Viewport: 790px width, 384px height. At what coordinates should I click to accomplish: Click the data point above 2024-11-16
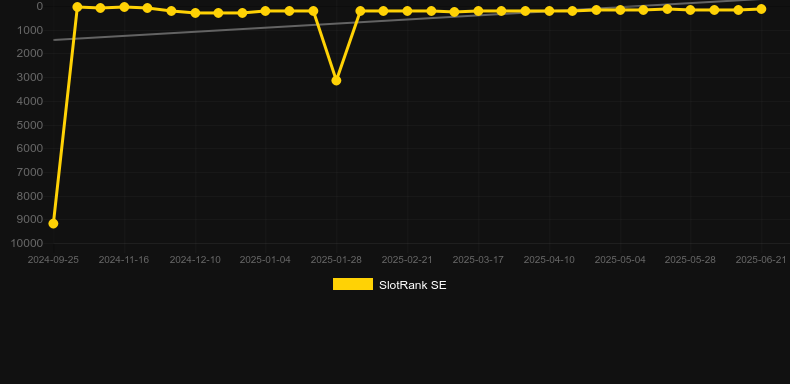tap(124, 7)
